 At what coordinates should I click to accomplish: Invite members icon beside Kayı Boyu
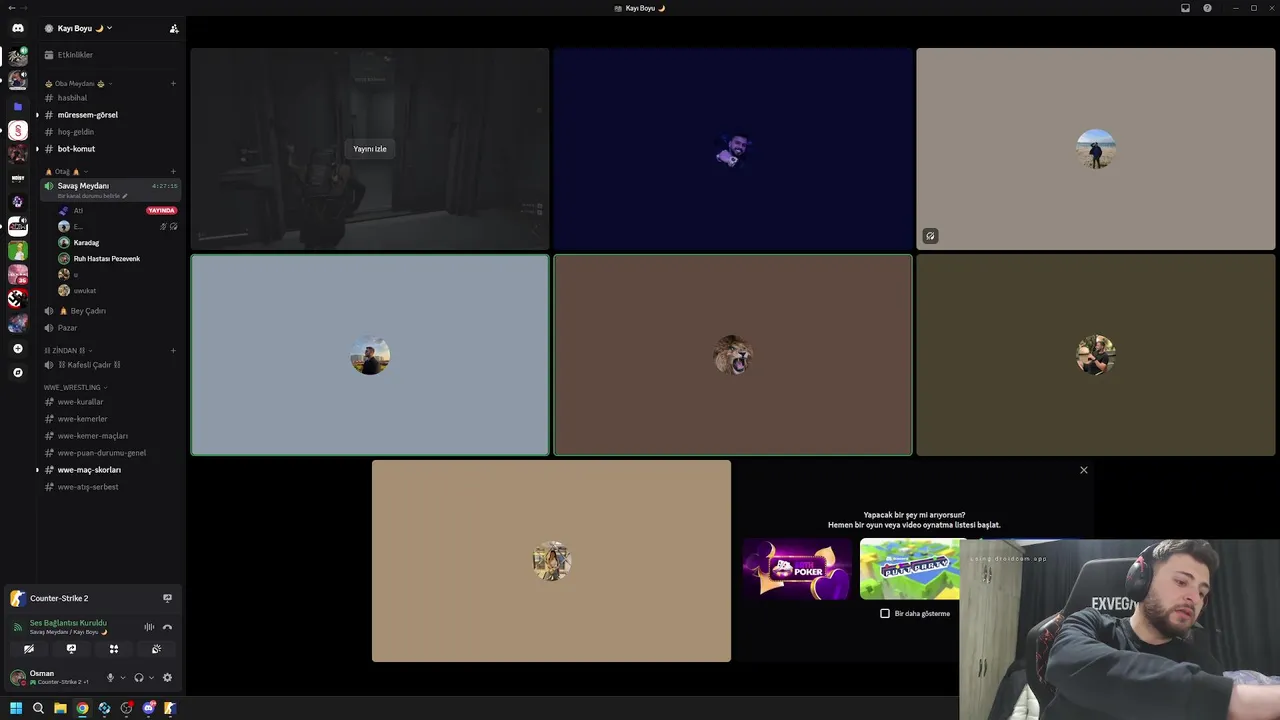[x=174, y=29]
